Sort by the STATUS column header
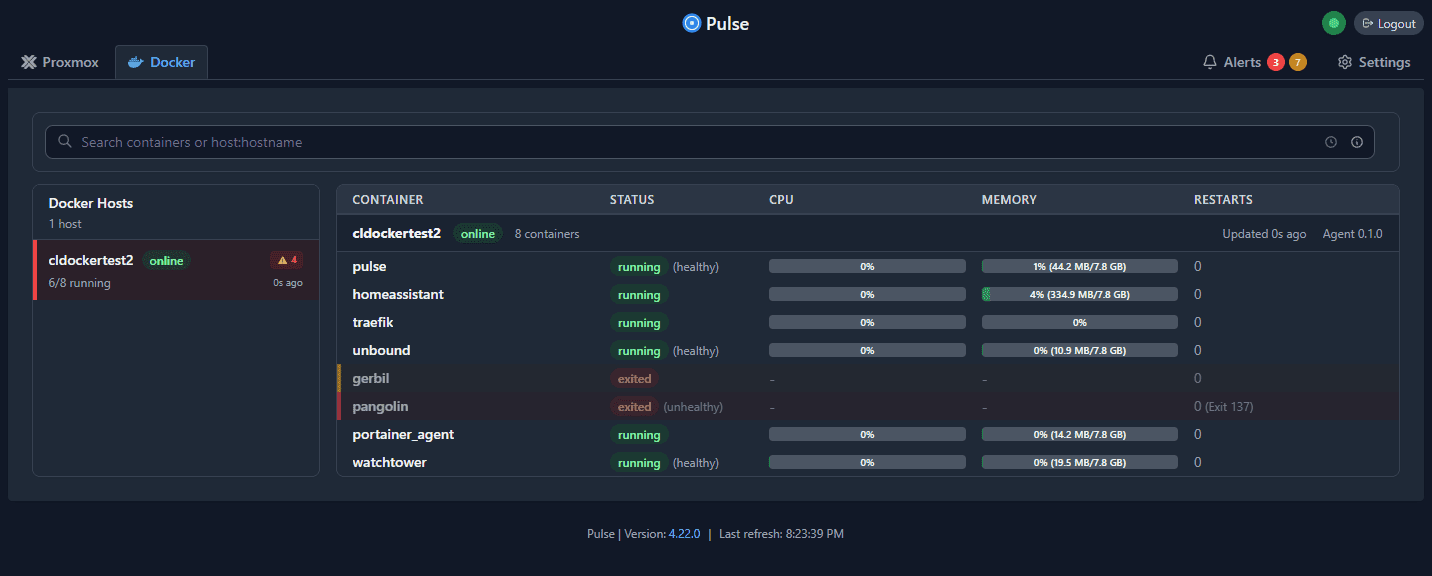The image size is (1432, 576). point(632,200)
